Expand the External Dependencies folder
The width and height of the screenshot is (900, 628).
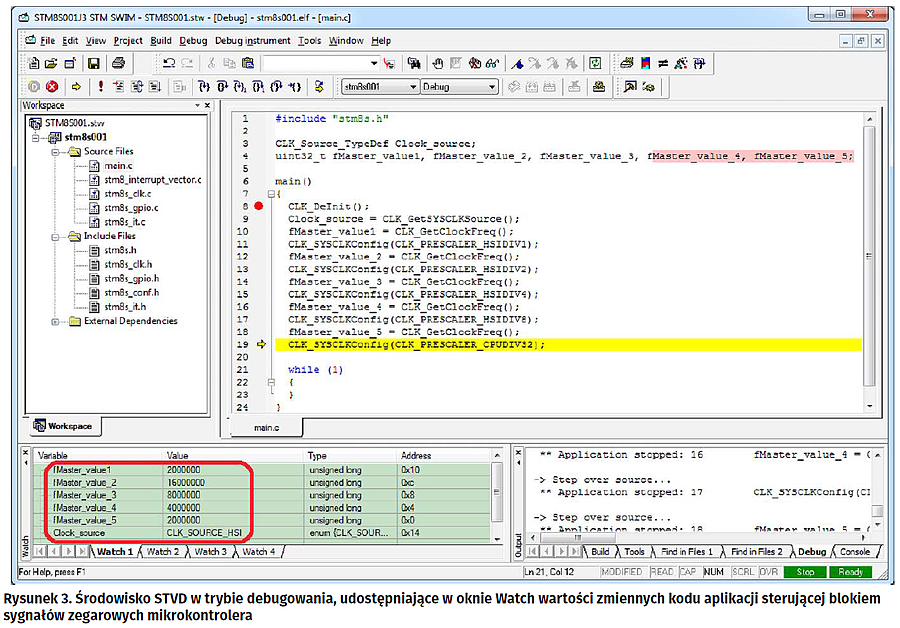[x=55, y=321]
